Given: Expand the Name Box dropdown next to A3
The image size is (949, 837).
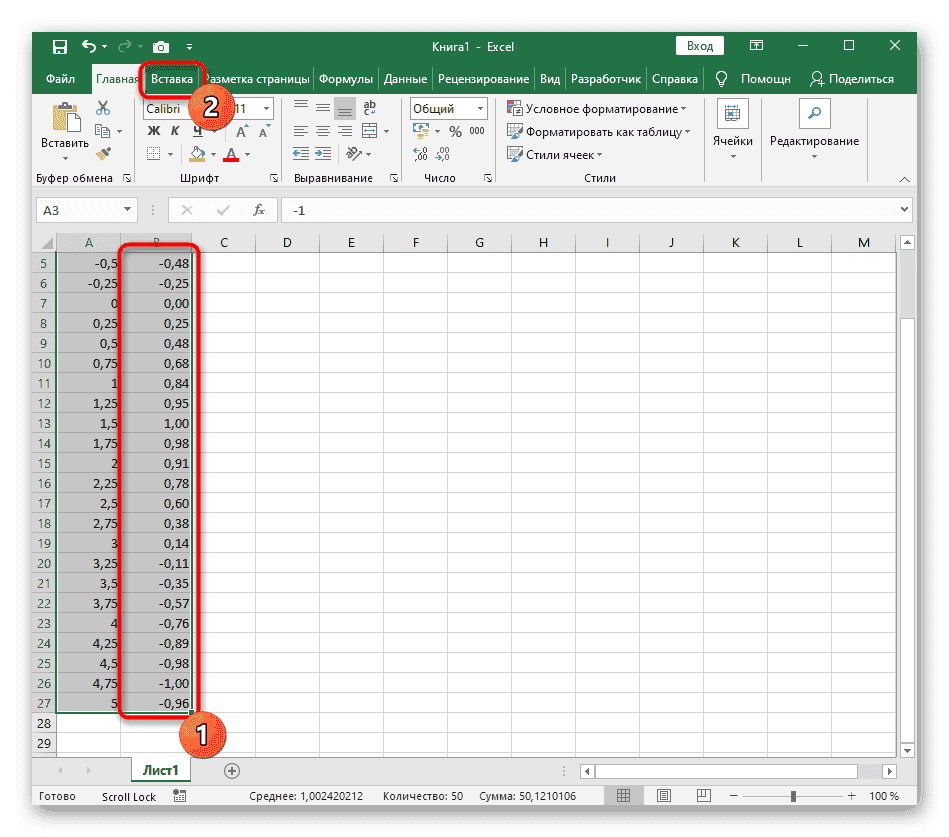Looking at the screenshot, I should 127,210.
